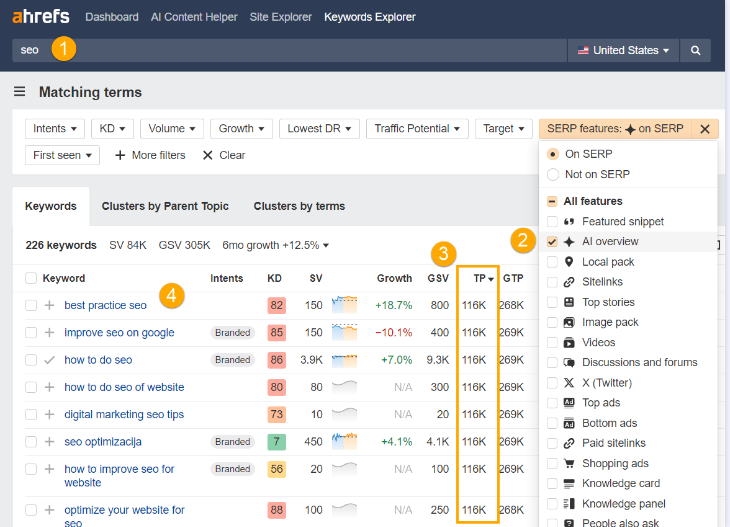Enable the Featured snippet checkbox
Viewport: 730px width, 527px height.
point(553,222)
